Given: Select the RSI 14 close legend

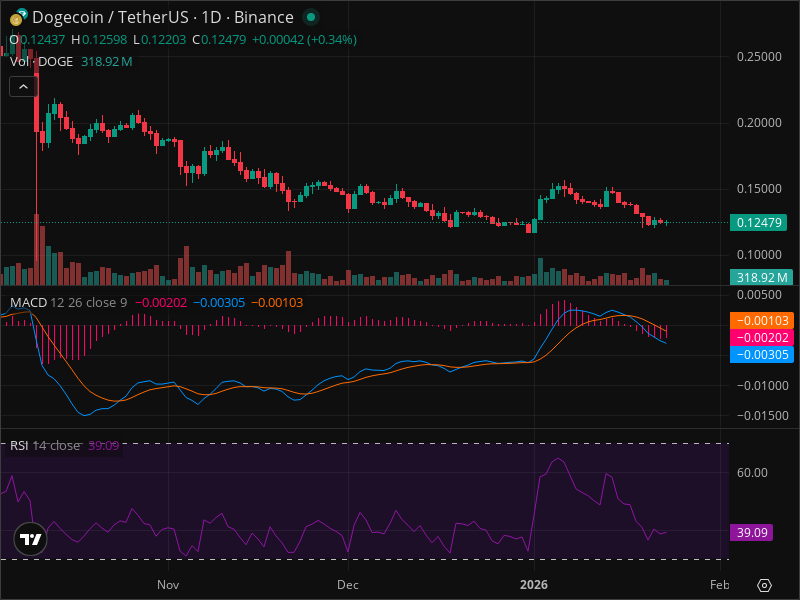Looking at the screenshot, I should click(45, 445).
